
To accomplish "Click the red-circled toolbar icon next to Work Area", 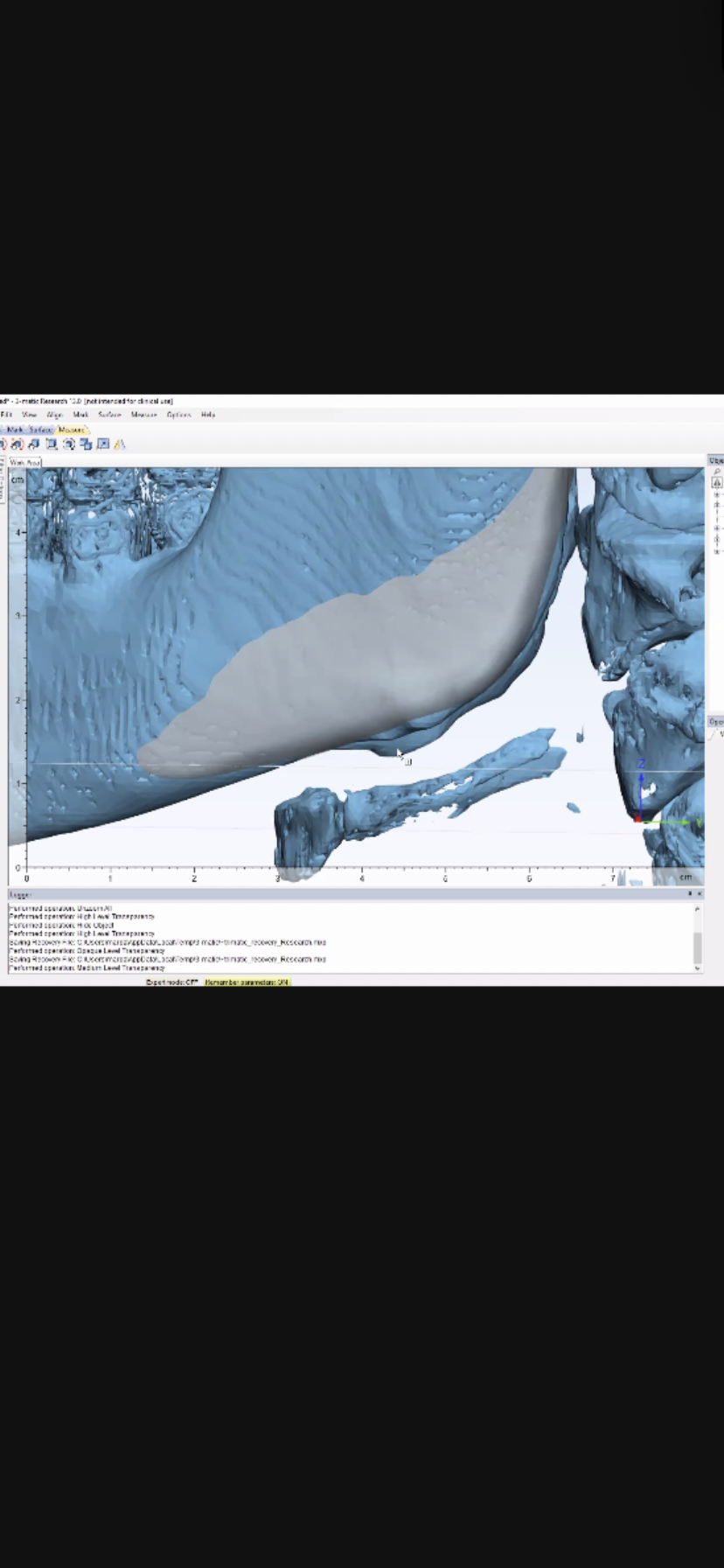I will pyautogui.click(x=17, y=444).
